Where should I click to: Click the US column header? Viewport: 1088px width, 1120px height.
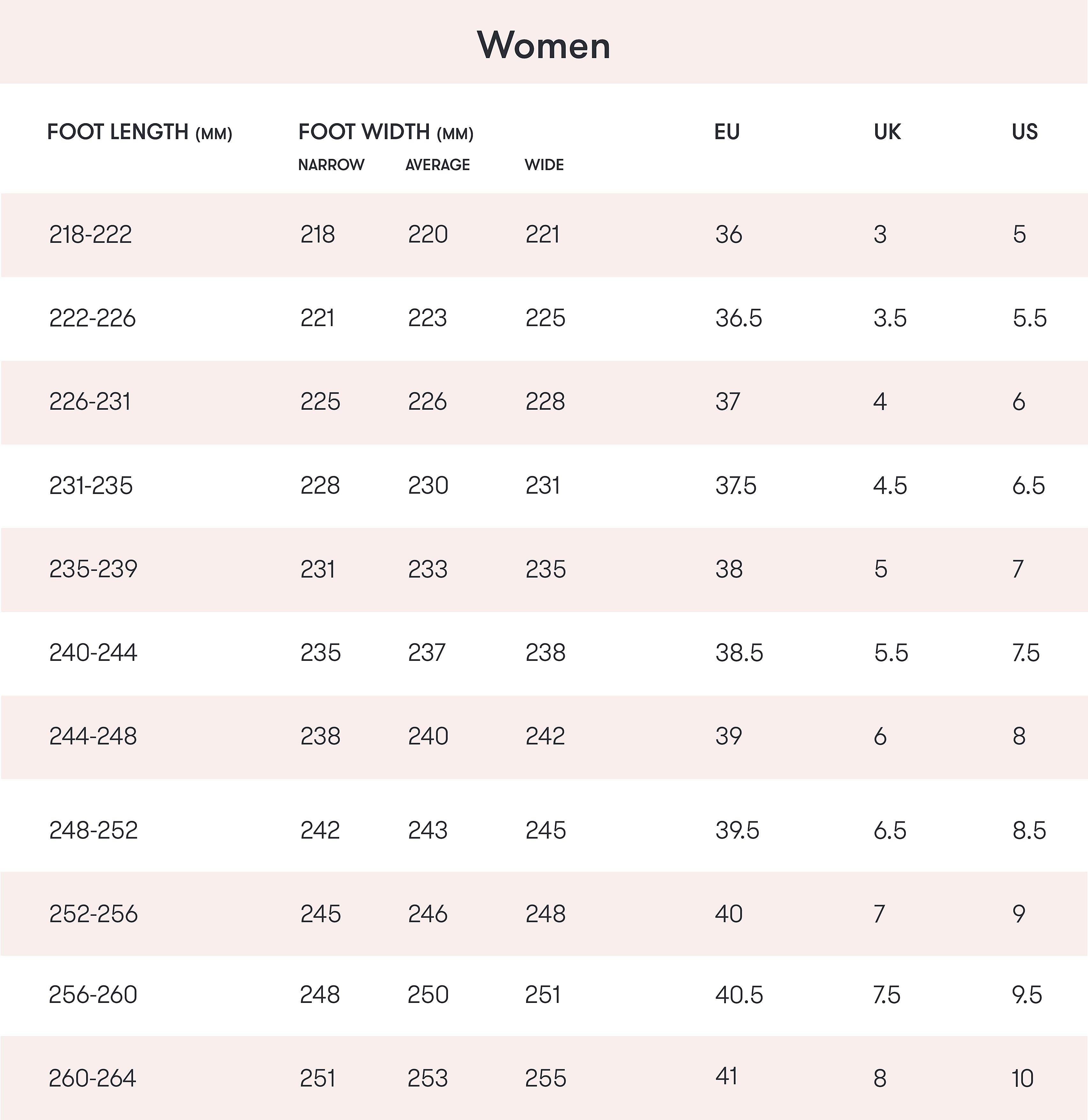pyautogui.click(x=1025, y=132)
